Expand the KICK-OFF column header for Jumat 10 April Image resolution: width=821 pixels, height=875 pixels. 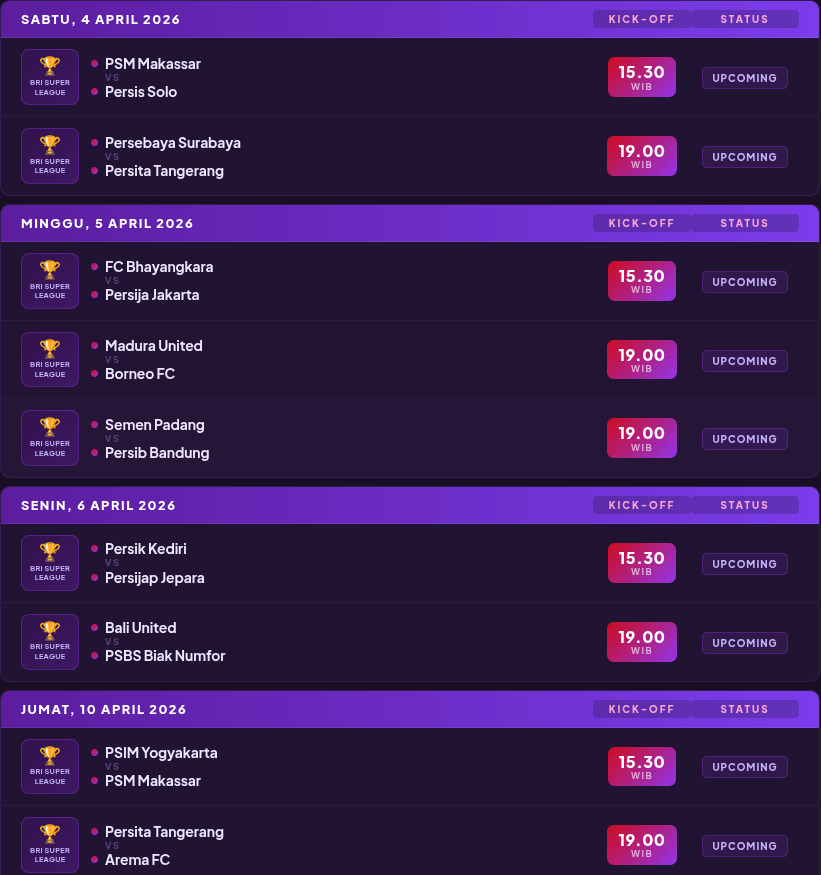[x=641, y=708]
